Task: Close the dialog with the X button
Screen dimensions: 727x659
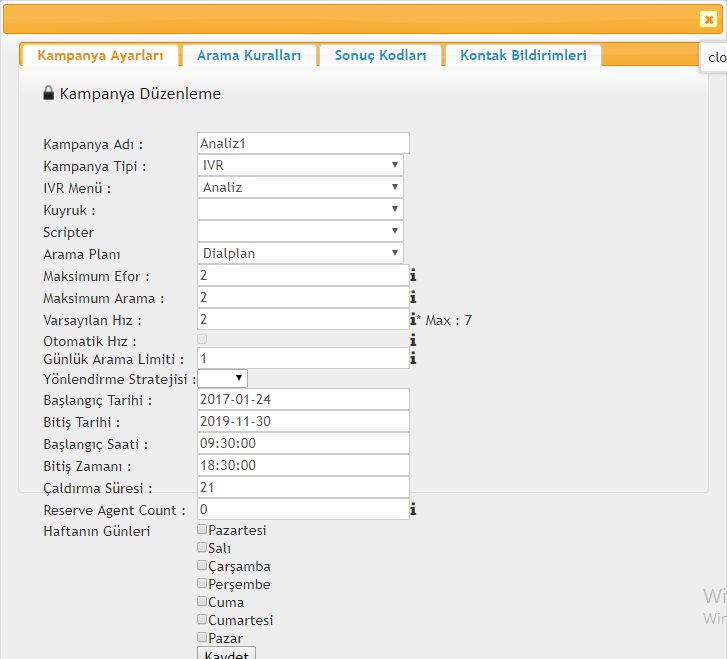Action: pyautogui.click(x=708, y=19)
